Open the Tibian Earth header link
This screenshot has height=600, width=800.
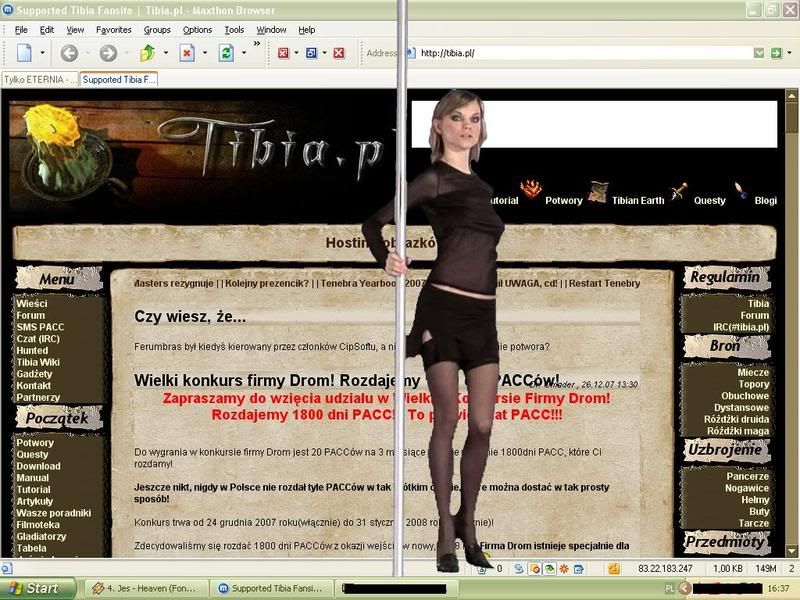638,201
